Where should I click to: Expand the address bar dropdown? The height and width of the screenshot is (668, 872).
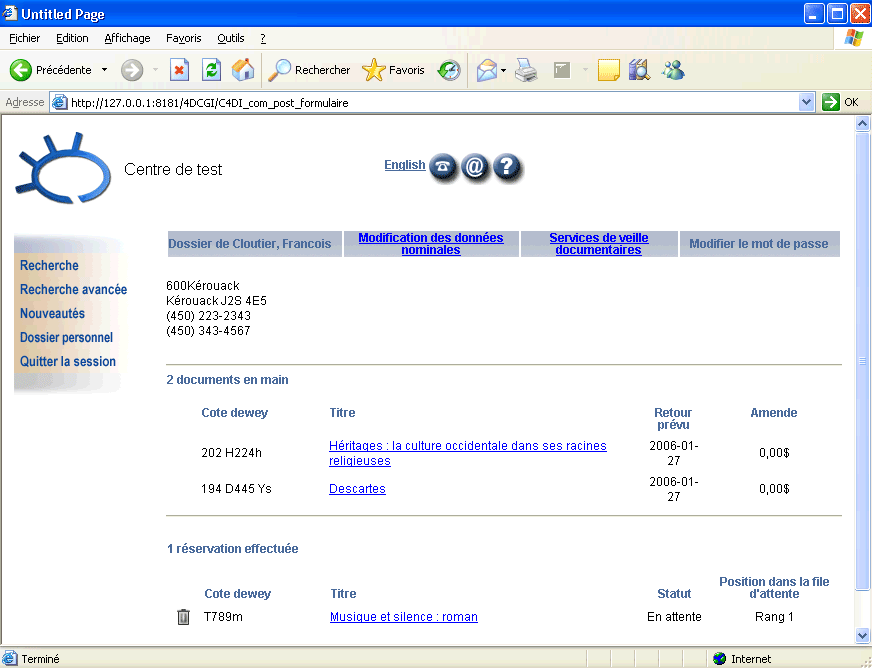tap(807, 102)
